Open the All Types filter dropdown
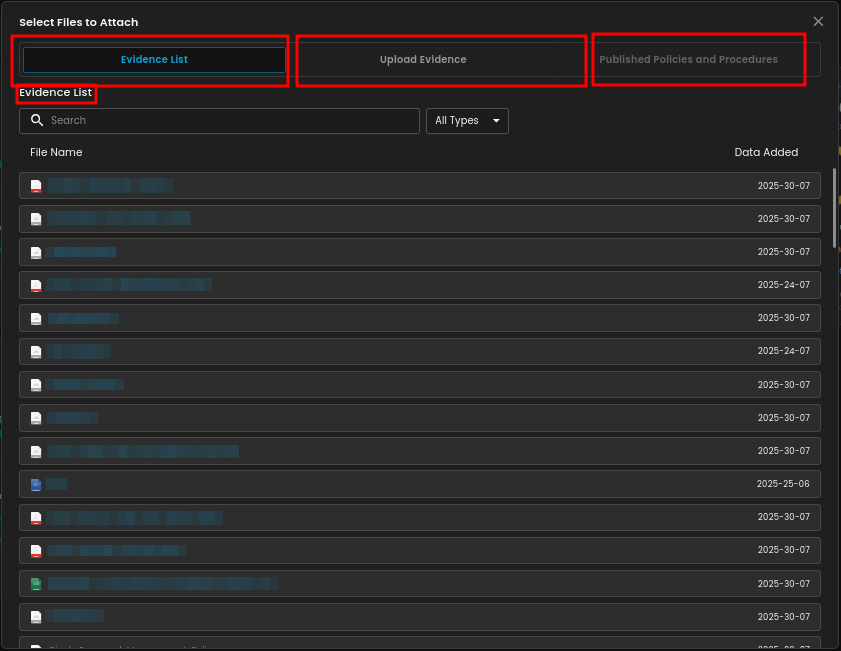This screenshot has width=841, height=651. [466, 121]
